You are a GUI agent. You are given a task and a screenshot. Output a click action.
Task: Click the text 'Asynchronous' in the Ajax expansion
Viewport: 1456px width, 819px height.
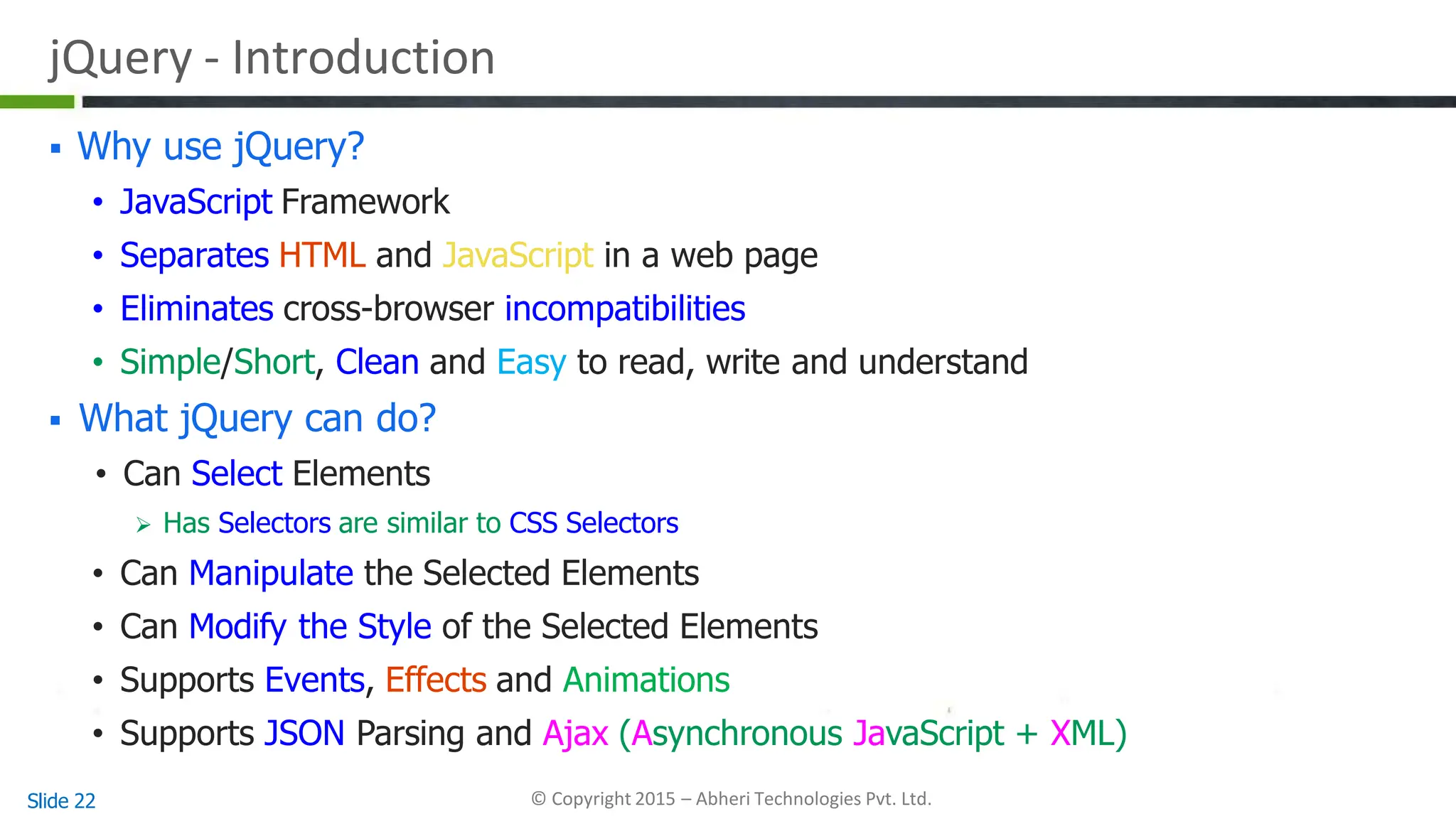tap(737, 734)
